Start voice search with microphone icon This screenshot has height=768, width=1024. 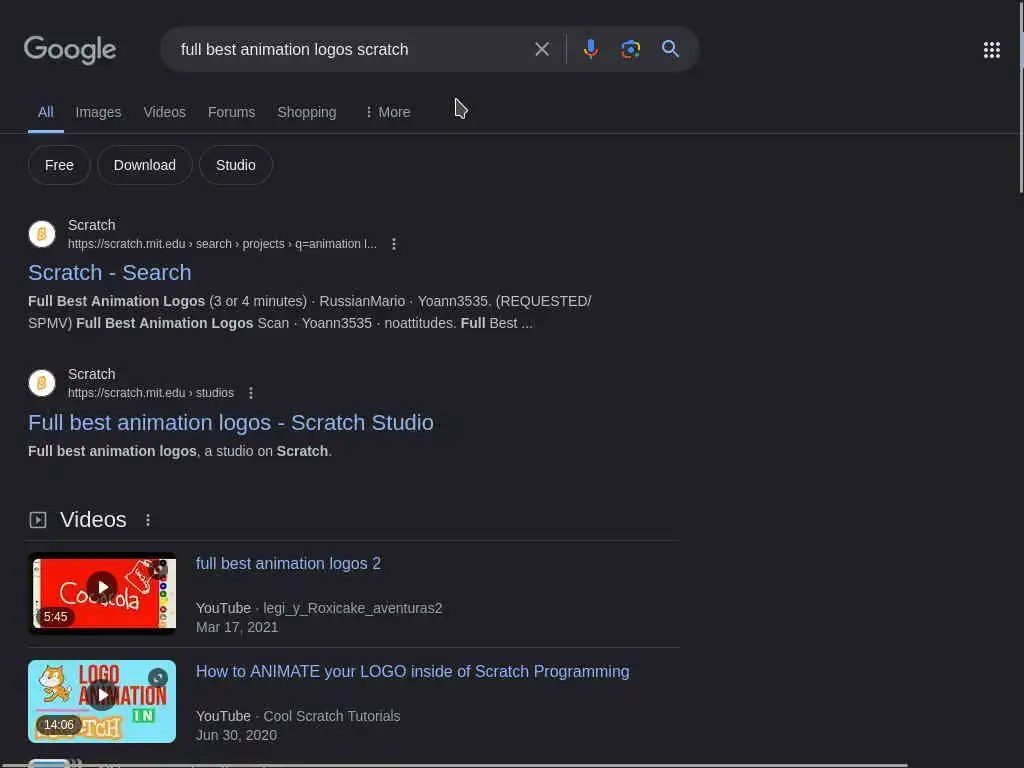click(x=590, y=49)
